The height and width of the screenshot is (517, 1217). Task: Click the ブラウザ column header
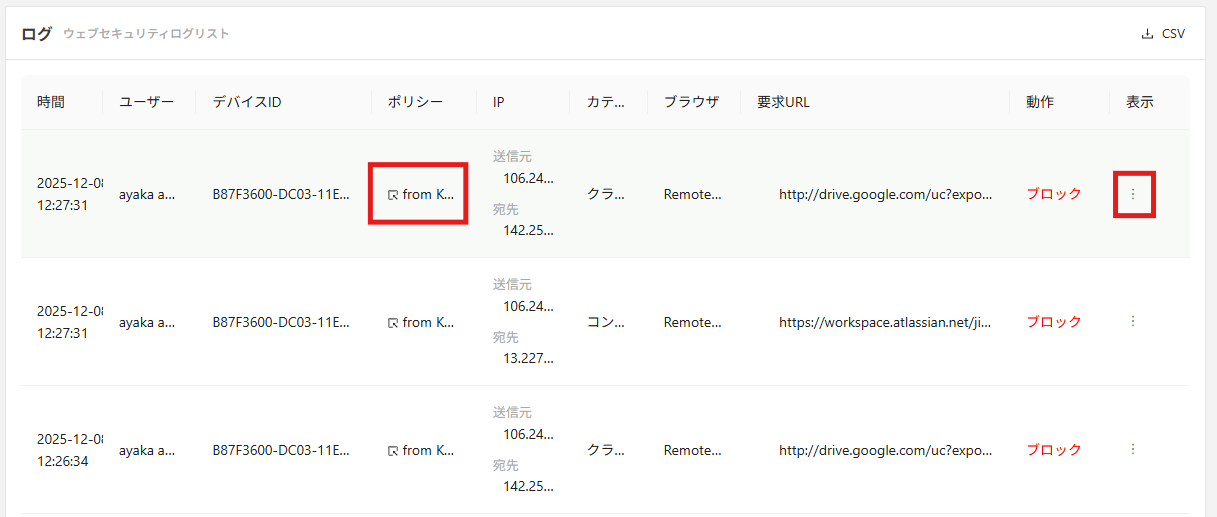point(691,102)
